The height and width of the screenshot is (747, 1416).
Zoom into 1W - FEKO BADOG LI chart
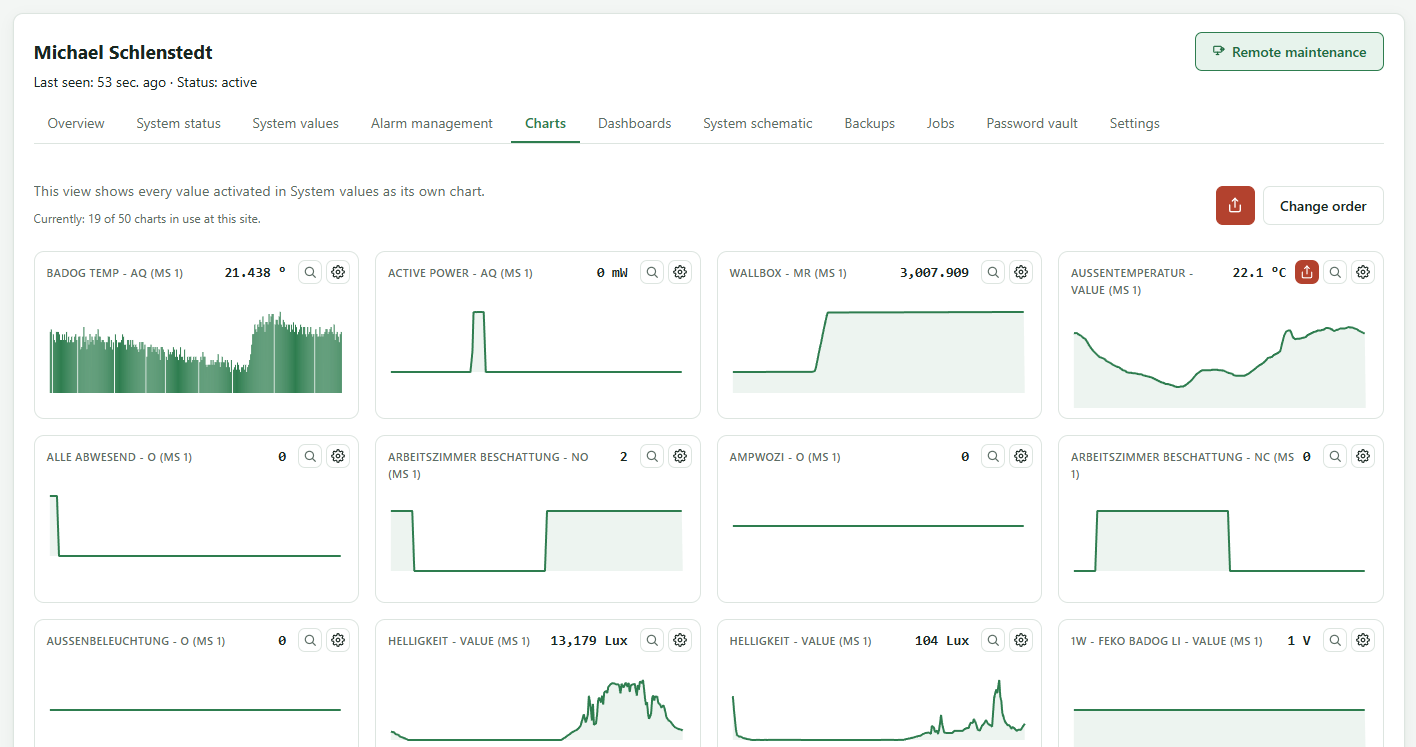pyautogui.click(x=1335, y=640)
